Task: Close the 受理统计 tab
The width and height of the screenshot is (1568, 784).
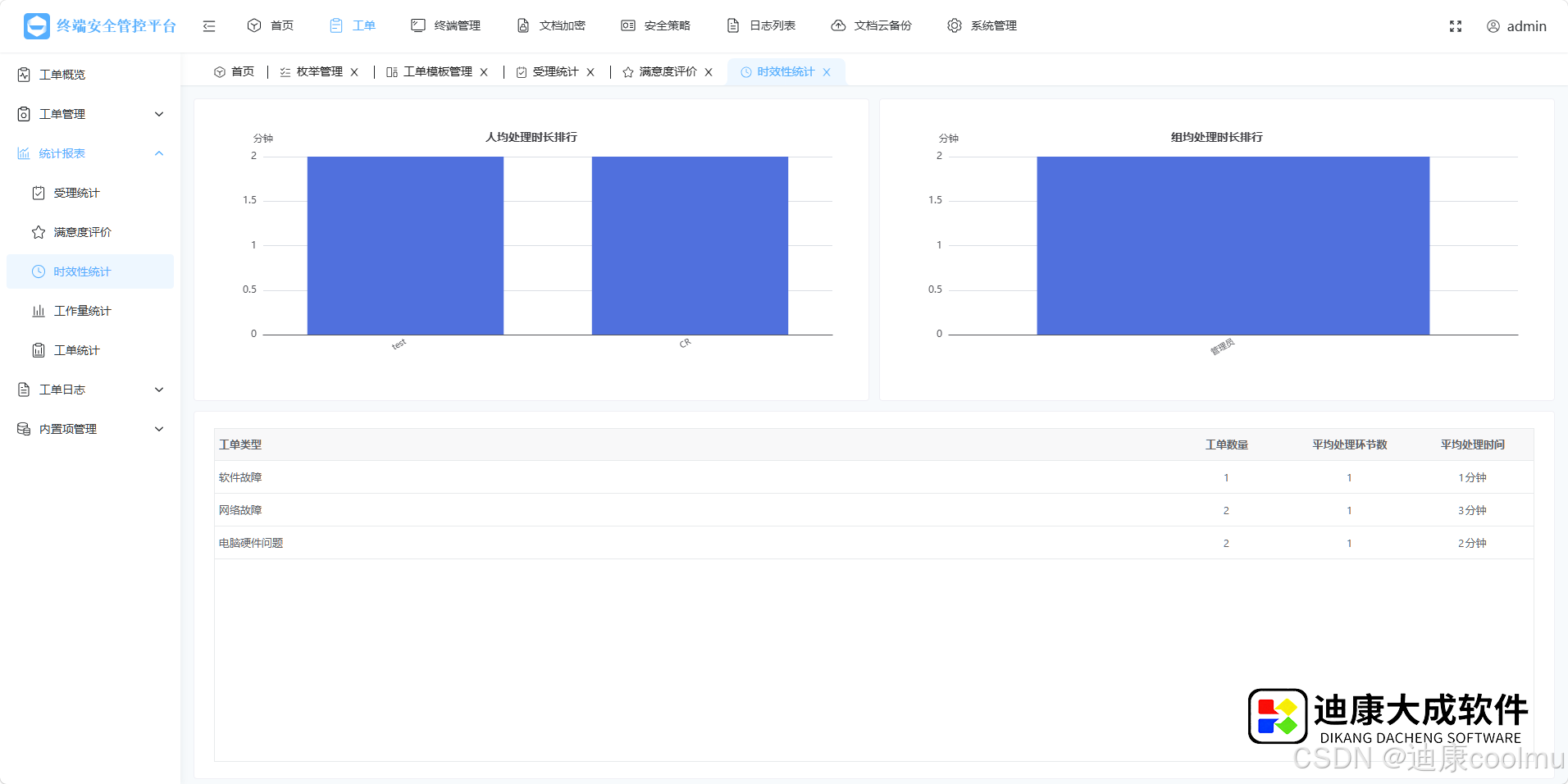Action: [590, 72]
